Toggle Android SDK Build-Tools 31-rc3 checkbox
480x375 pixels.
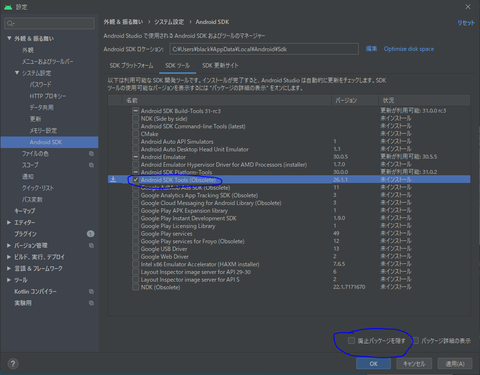tap(135, 111)
